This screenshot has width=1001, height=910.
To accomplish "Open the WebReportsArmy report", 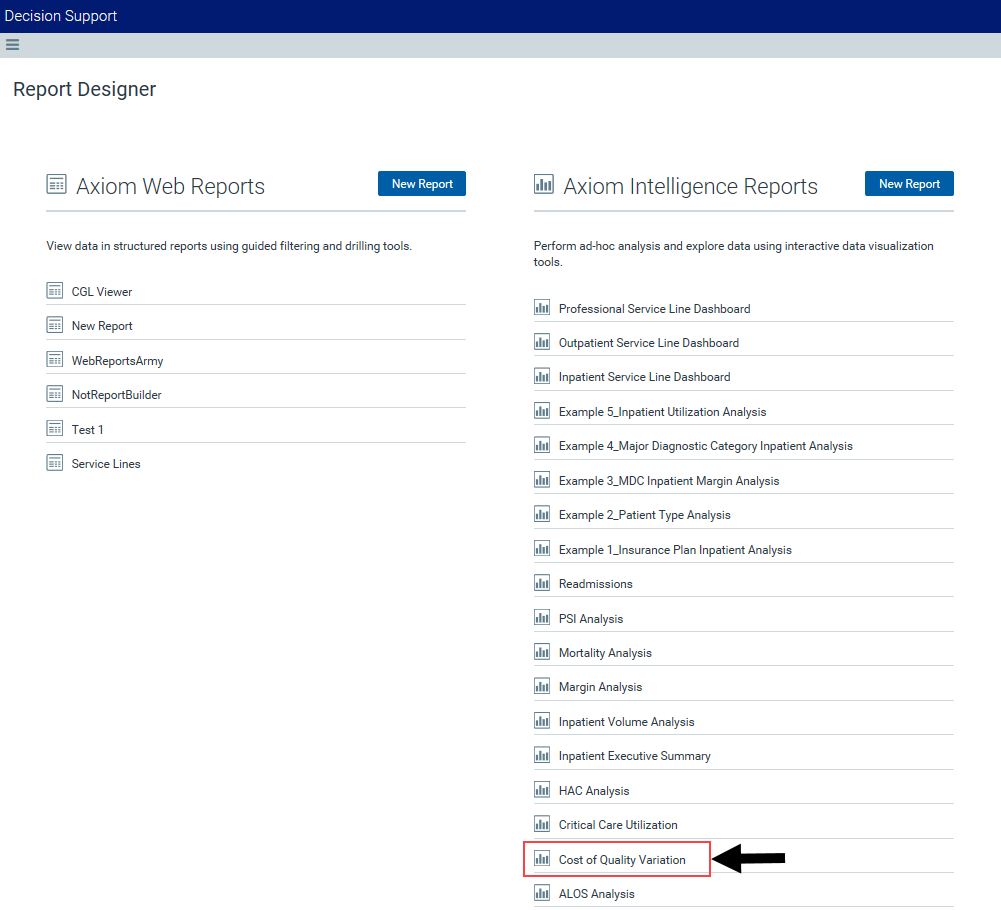I will pyautogui.click(x=117, y=361).
